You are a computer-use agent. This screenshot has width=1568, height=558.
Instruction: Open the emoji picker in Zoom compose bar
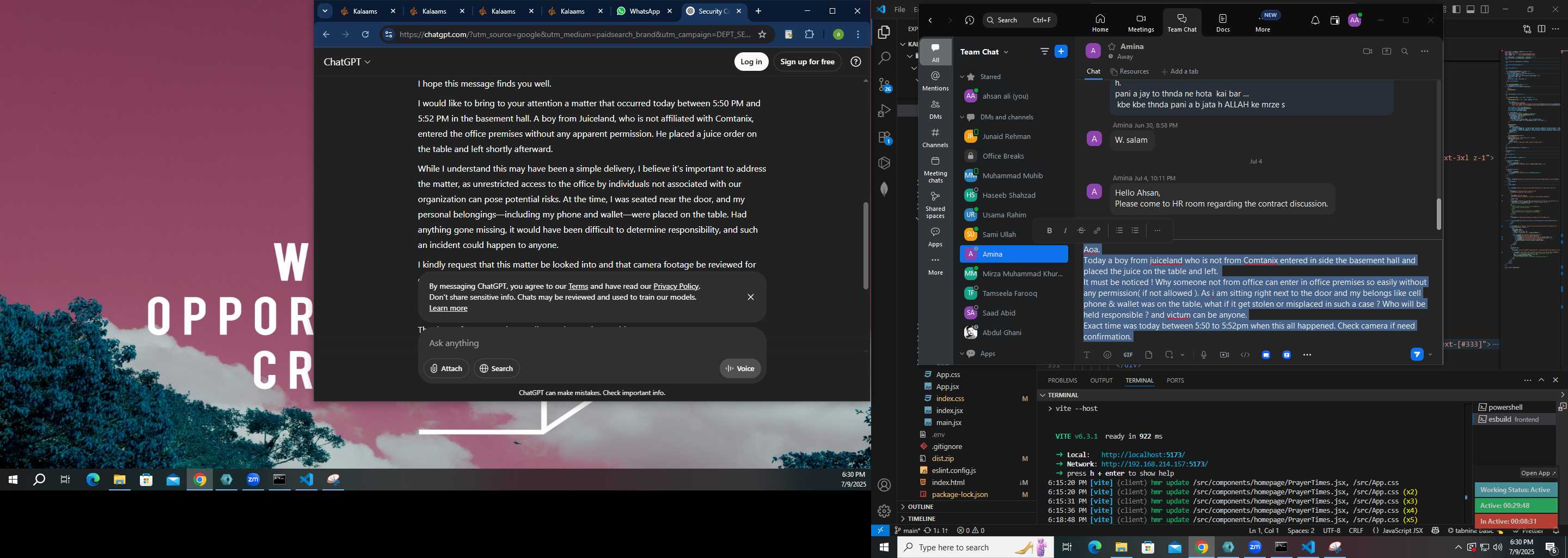click(1107, 355)
